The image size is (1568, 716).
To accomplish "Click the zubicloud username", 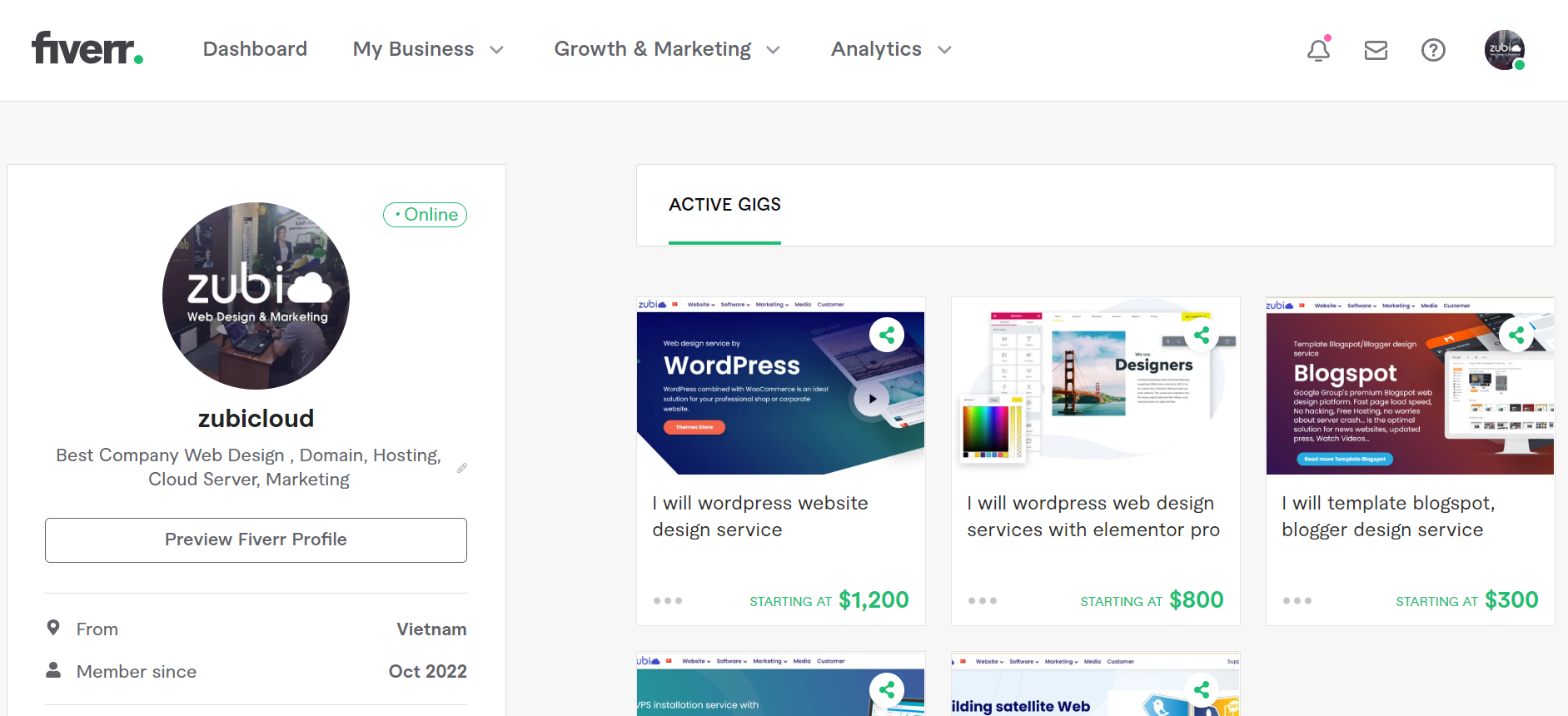I will point(256,418).
